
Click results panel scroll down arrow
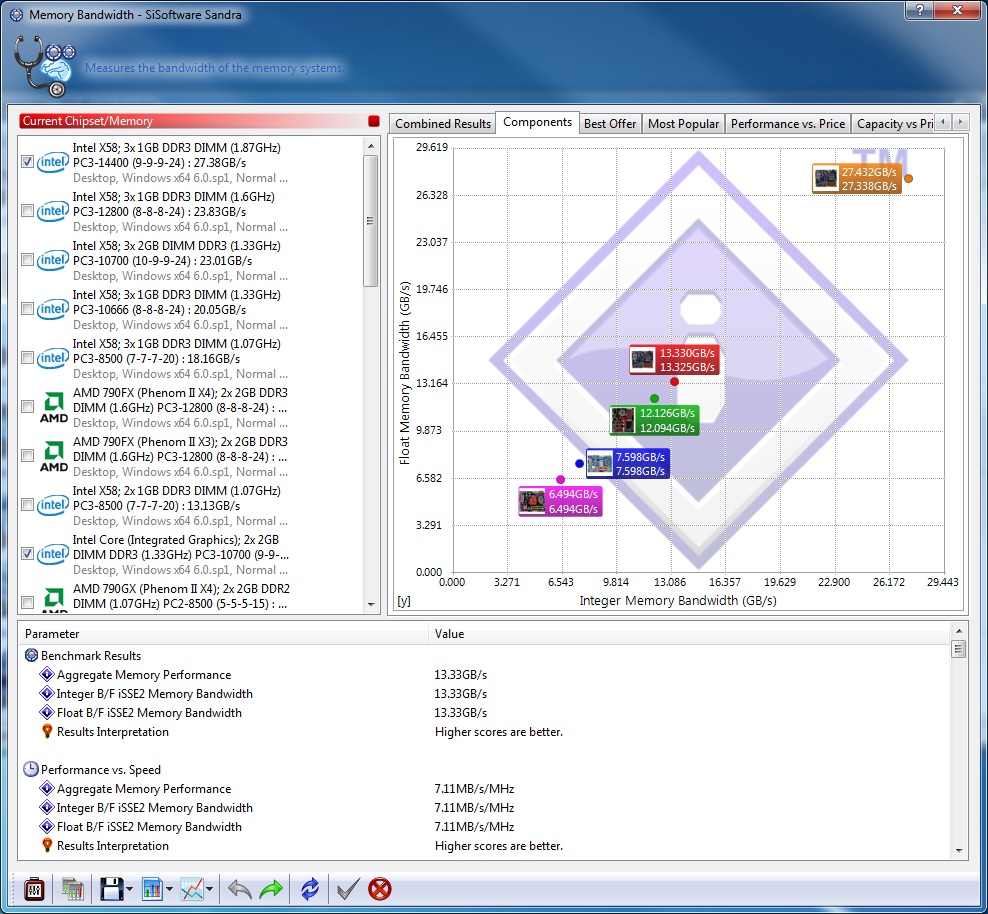958,850
